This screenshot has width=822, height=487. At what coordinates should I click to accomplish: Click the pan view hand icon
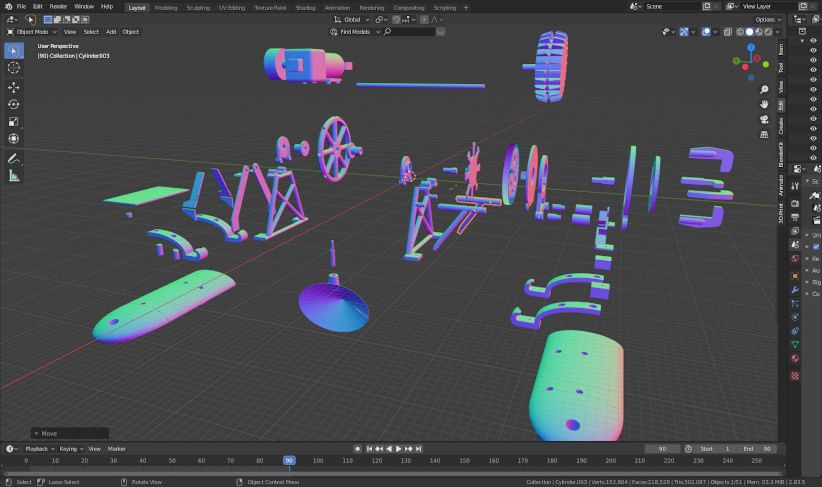point(764,104)
